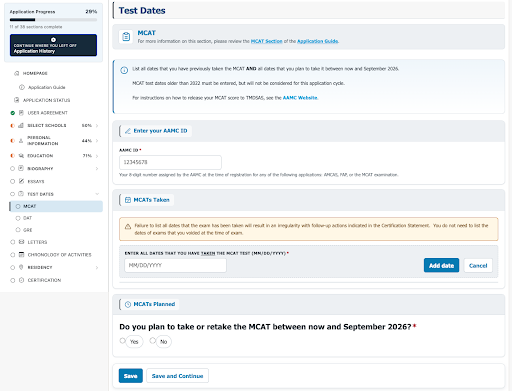Click Save and Continue button

[177, 376]
